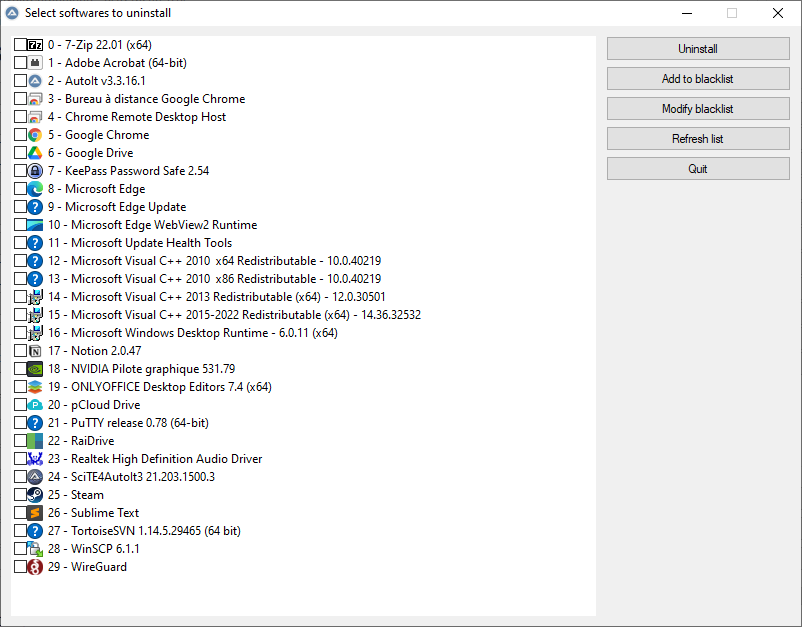Select text "RaiDrive" row label
802x627 pixels.
[93, 441]
